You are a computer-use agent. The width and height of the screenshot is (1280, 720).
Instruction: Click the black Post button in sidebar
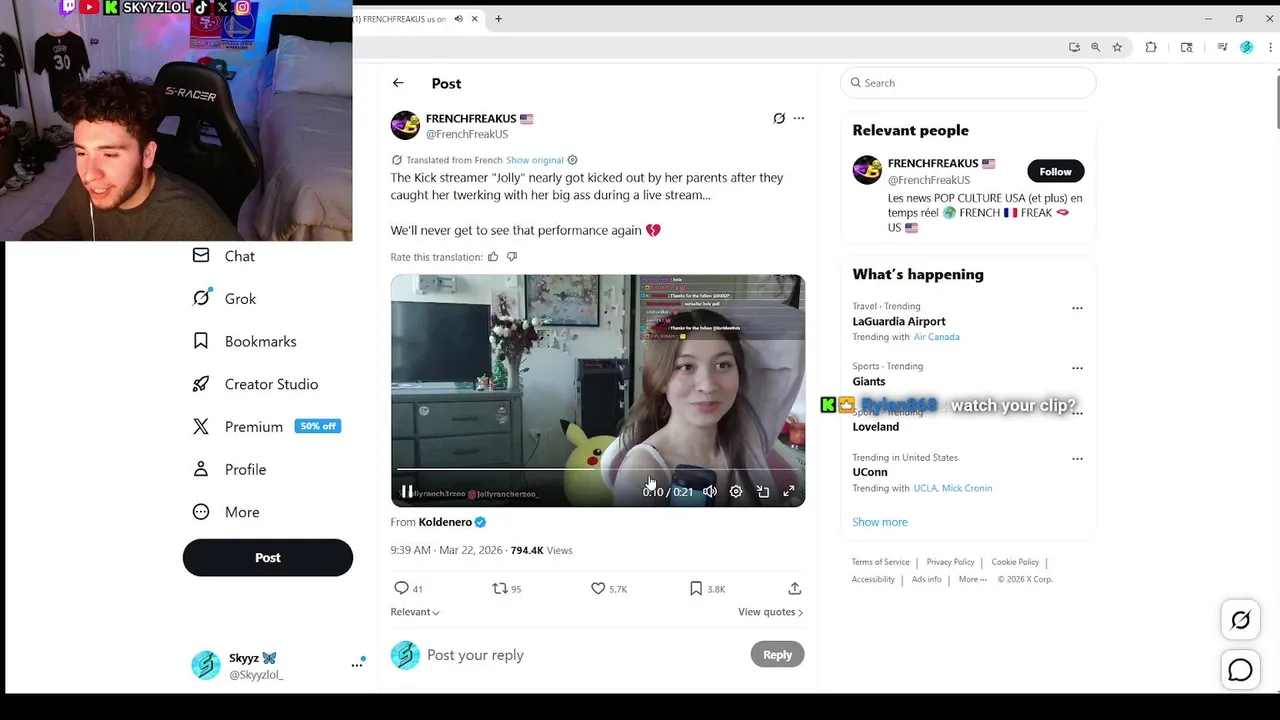pos(268,558)
